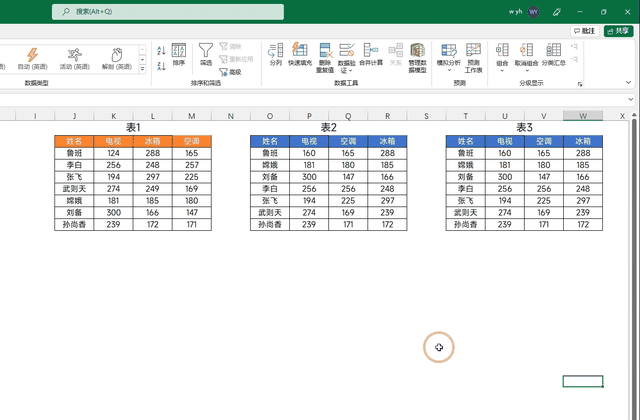Select 表2 header cell 空调

[x=348, y=141]
